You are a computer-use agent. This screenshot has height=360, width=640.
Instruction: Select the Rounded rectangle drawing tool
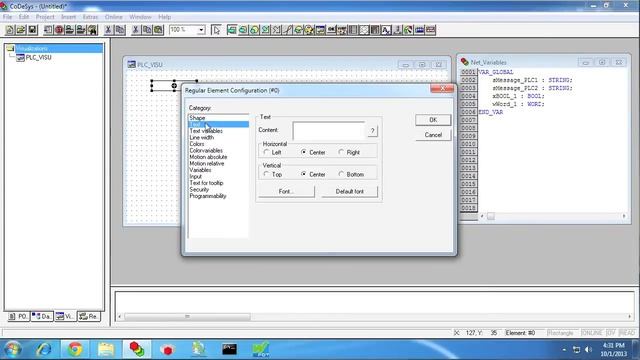tap(243, 30)
